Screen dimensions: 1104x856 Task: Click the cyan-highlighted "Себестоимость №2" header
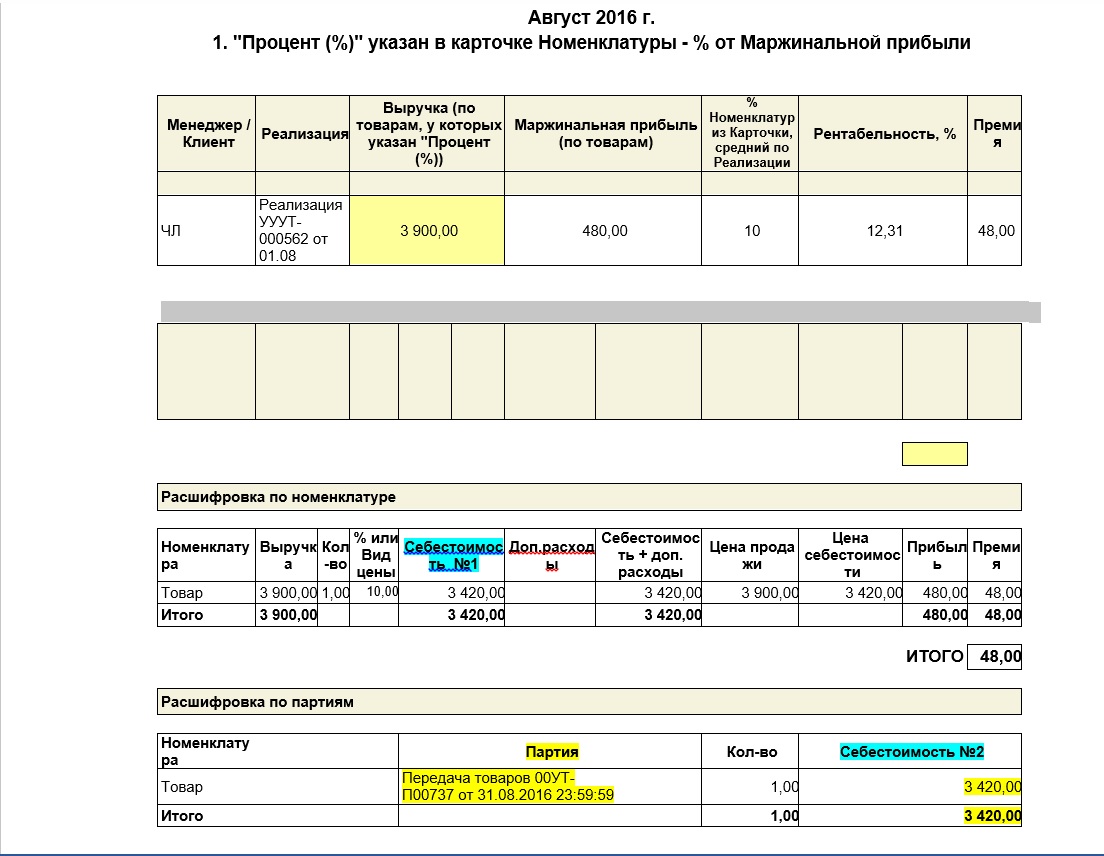pos(911,751)
